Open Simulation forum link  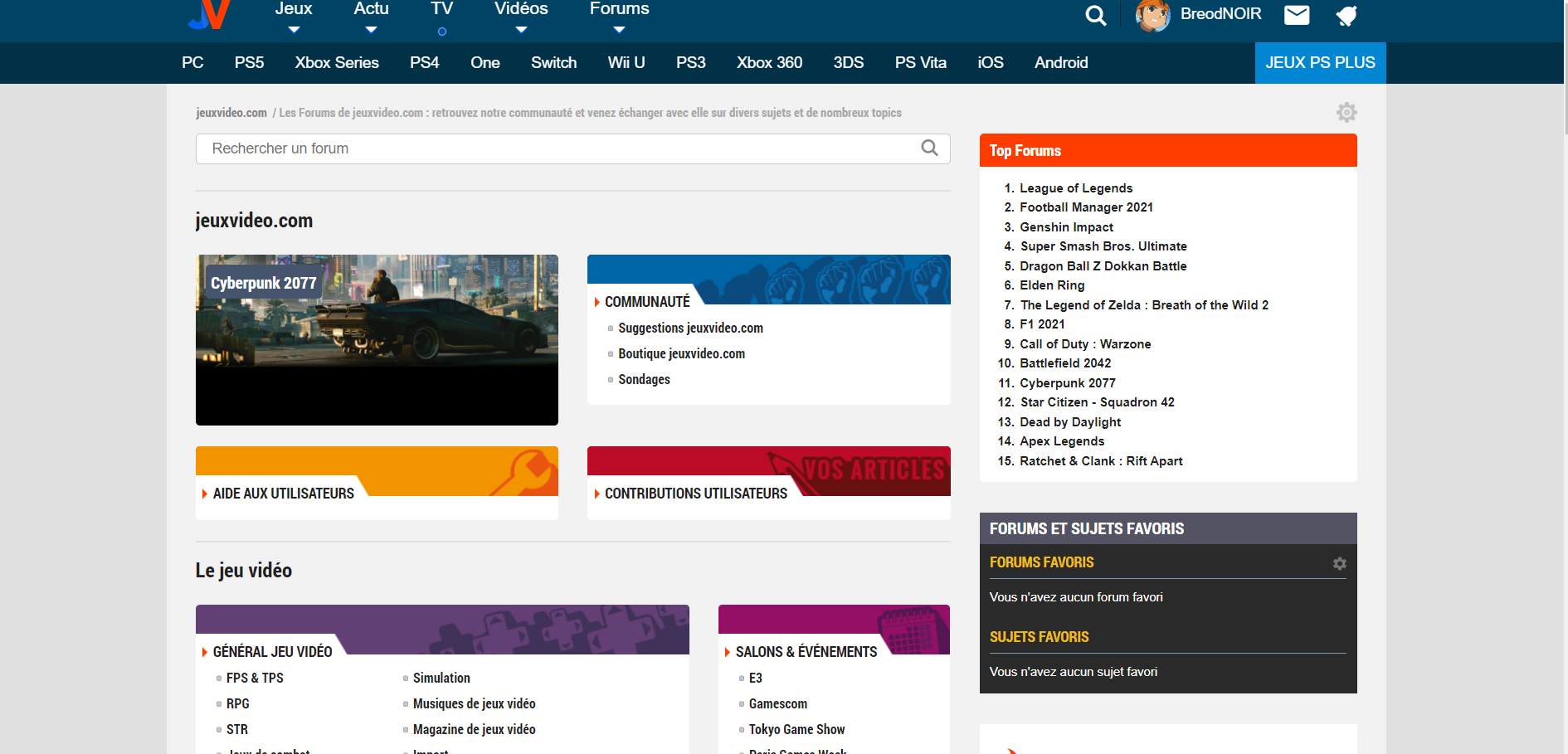pyautogui.click(x=441, y=679)
